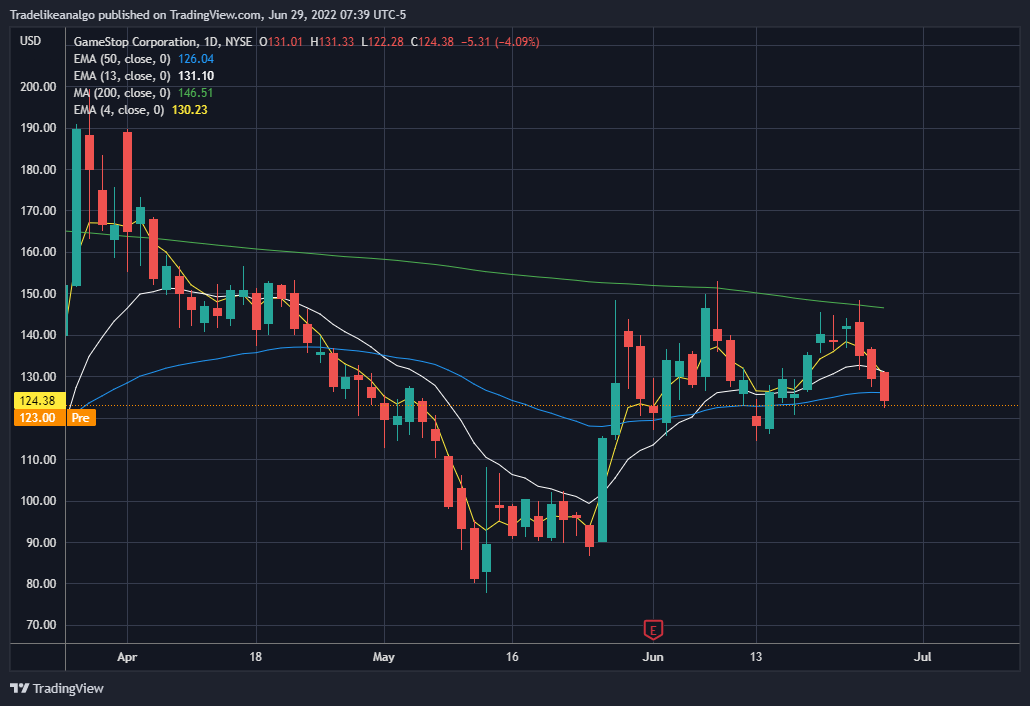1030x706 pixels.
Task: Click the 18 date axis label
Action: 256,657
